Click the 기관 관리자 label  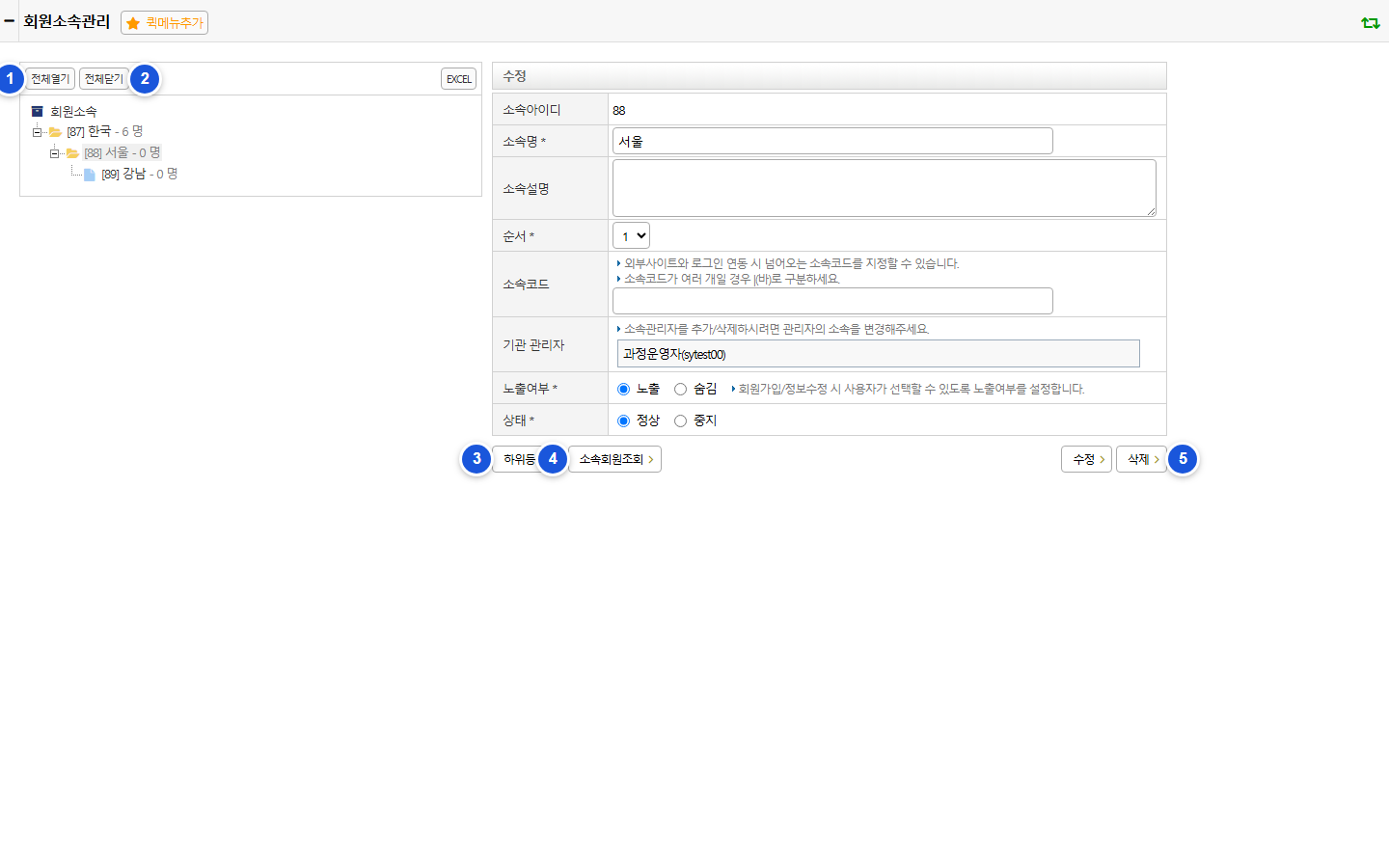click(x=533, y=344)
